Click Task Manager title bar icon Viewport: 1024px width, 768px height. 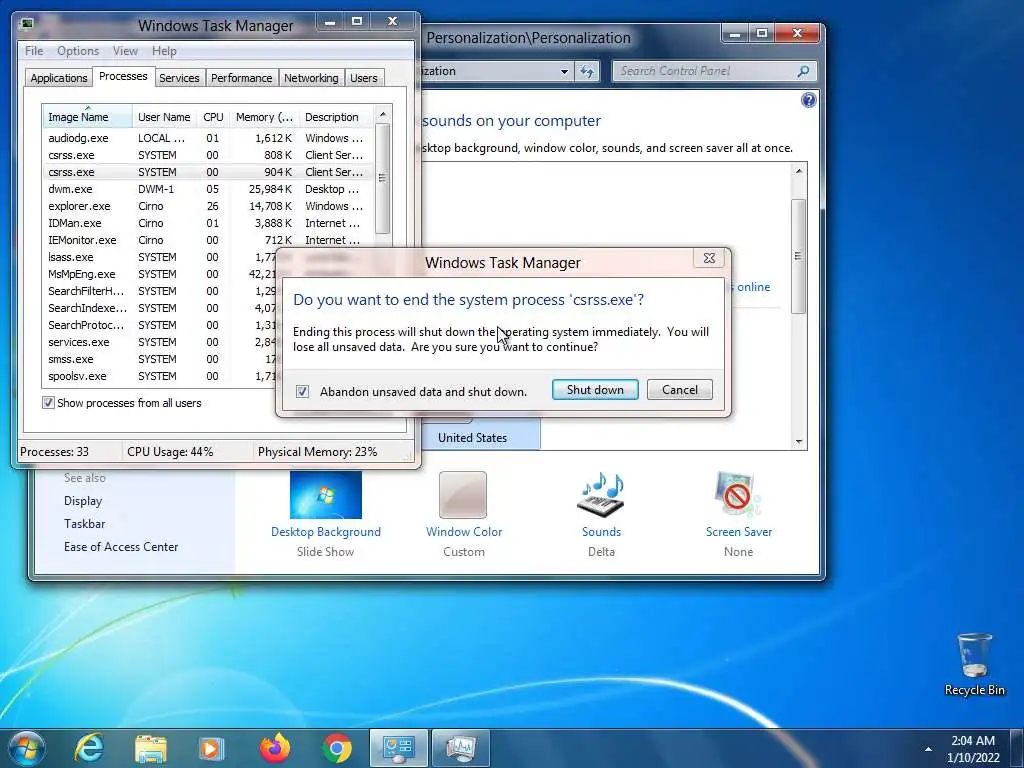27,24
